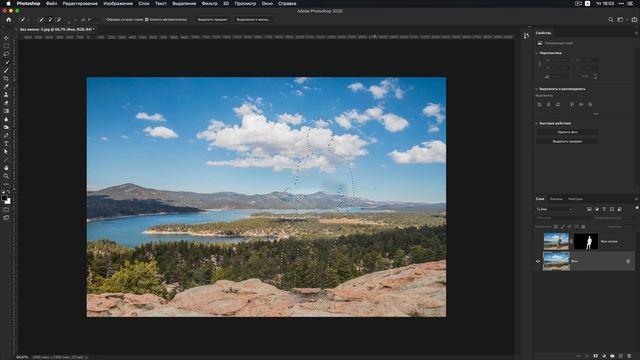Select the Rectangular Marquee tool
Viewport: 640px width, 360px height.
[6, 46]
